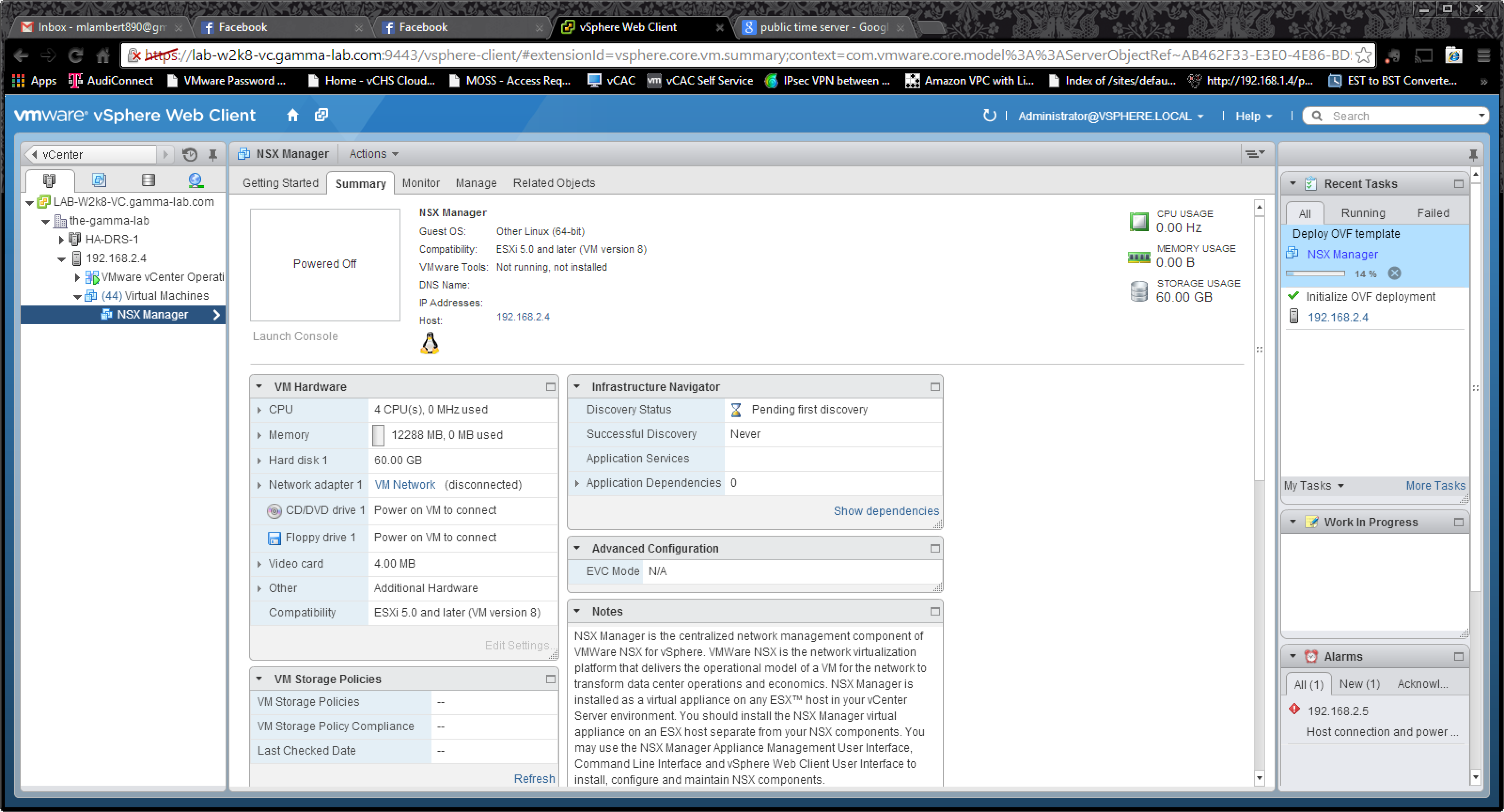Minimize the VM Hardware panel box
Image resolution: width=1504 pixels, height=812 pixels.
[x=550, y=386]
